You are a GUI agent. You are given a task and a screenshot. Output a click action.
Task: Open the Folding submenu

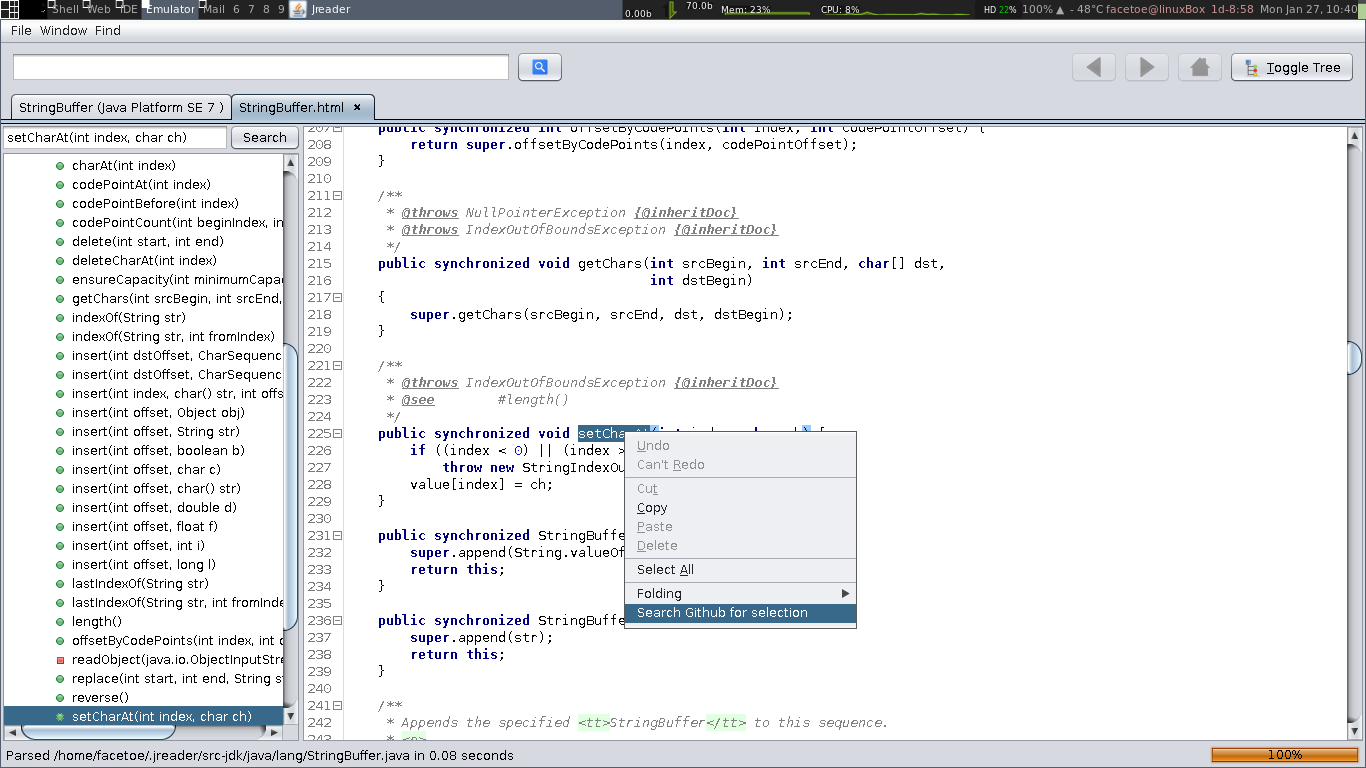pos(740,593)
